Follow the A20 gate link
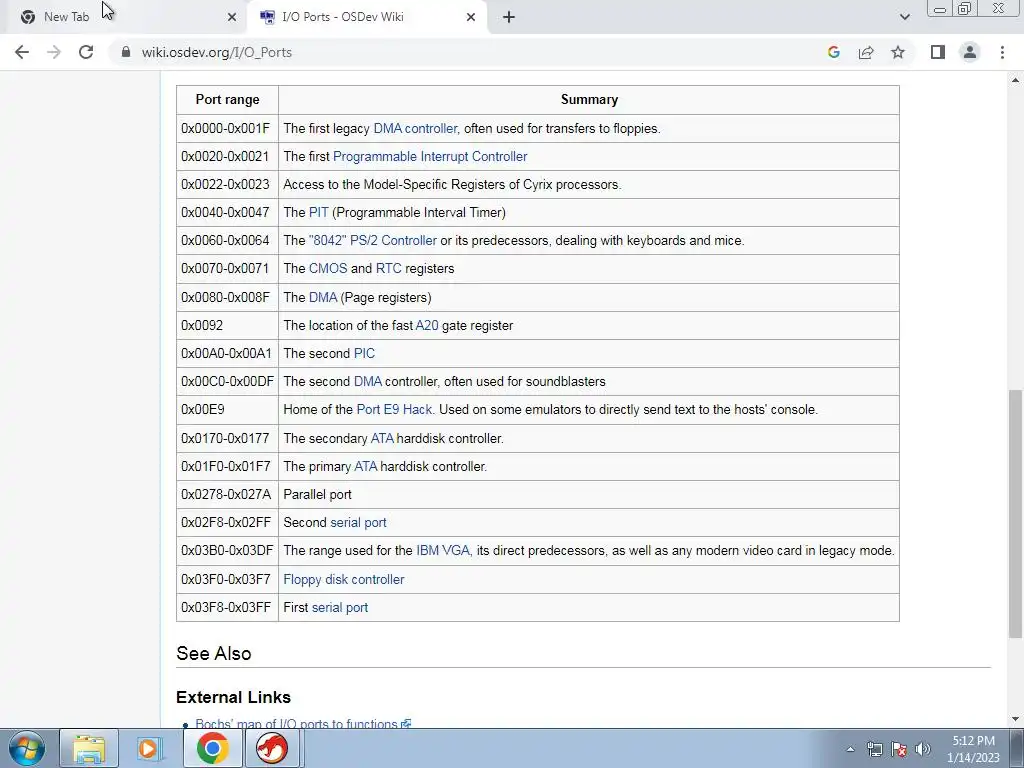The image size is (1024, 768). coord(427,326)
